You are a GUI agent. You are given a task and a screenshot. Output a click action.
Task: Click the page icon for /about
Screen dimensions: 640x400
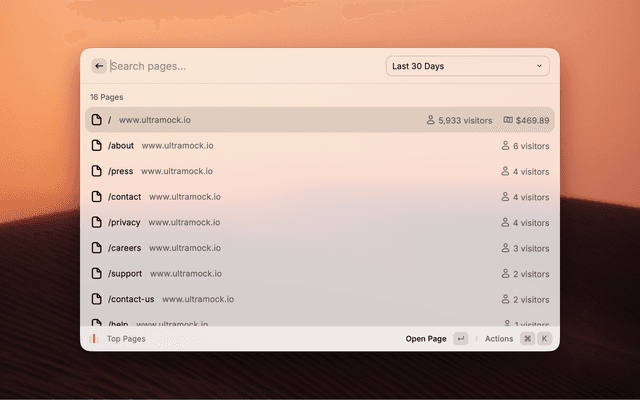point(97,146)
